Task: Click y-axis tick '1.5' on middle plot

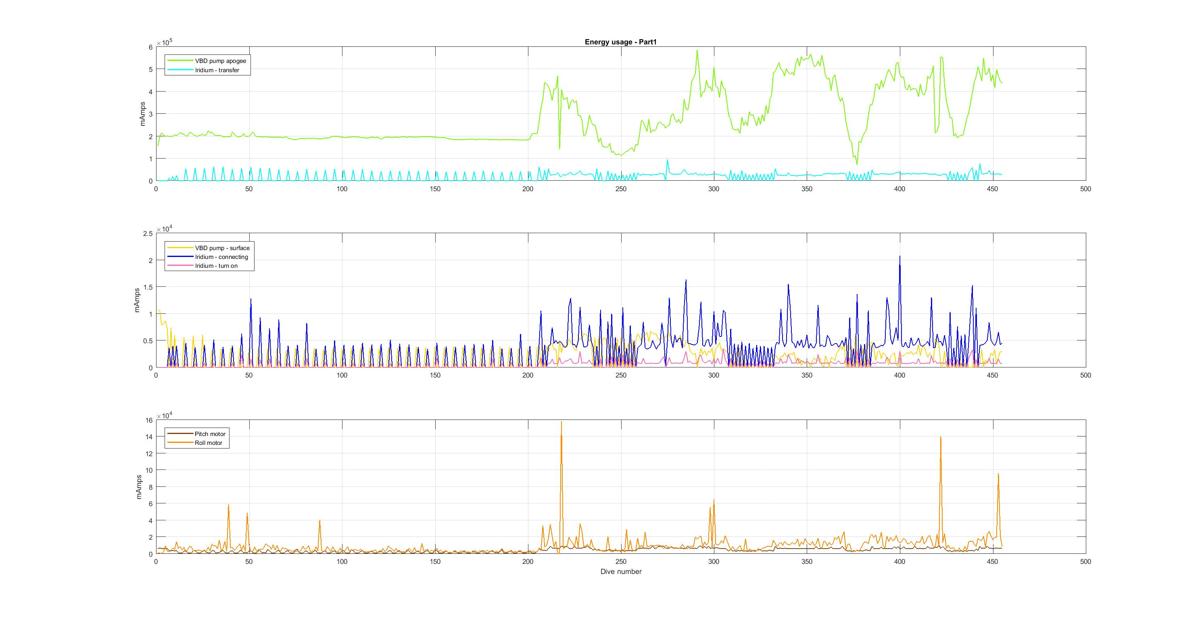Action: pyautogui.click(x=148, y=287)
